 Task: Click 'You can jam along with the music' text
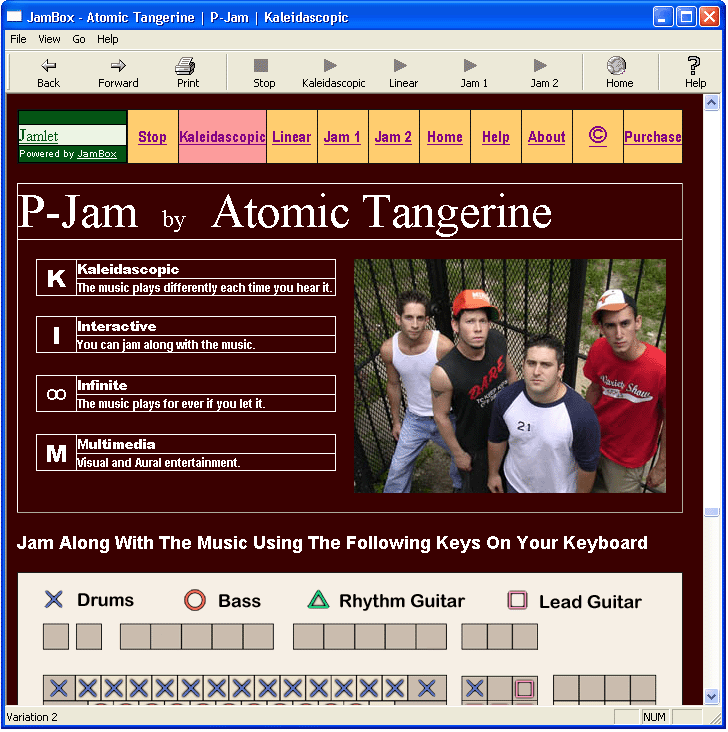[166, 345]
